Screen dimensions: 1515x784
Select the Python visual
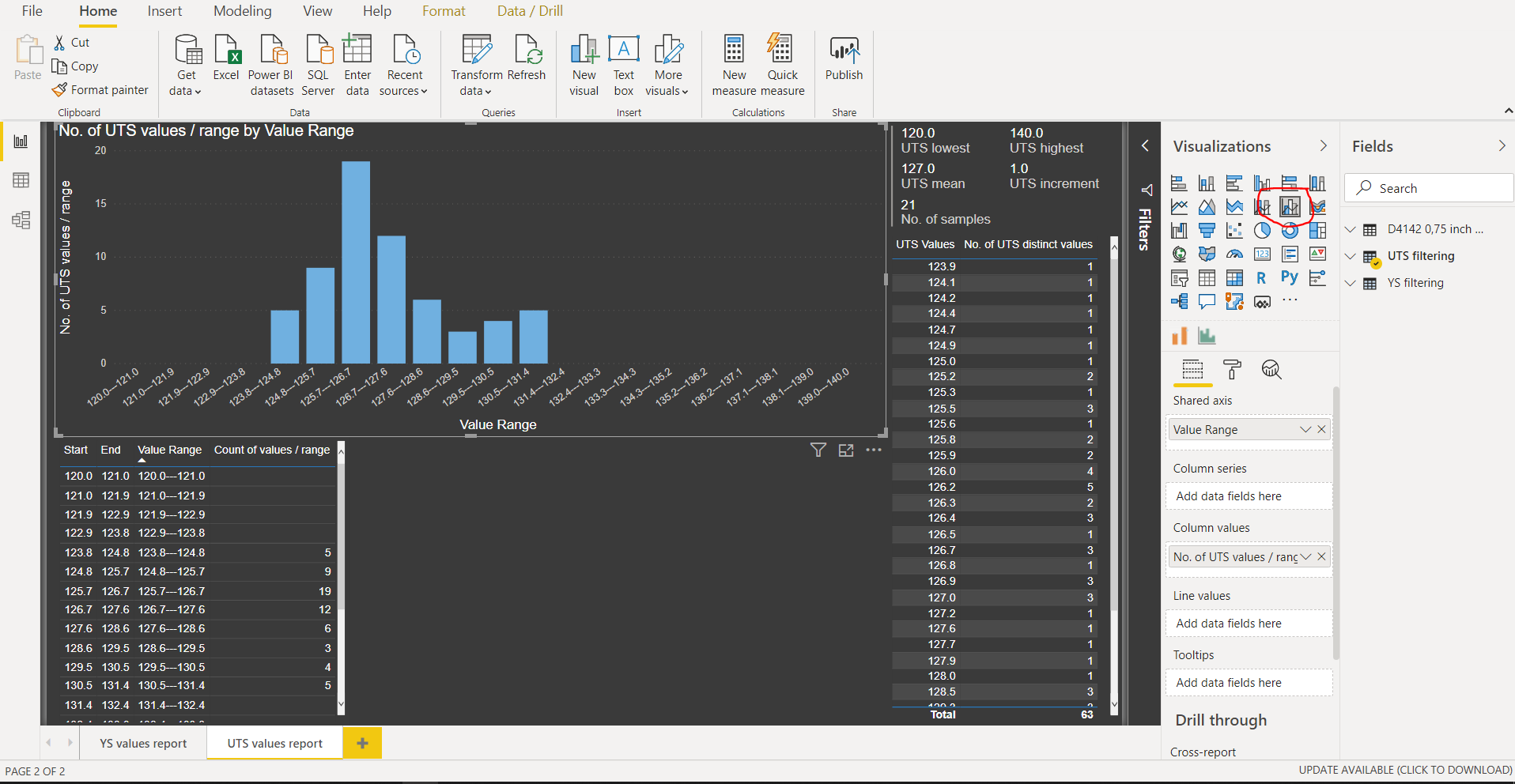point(1290,277)
